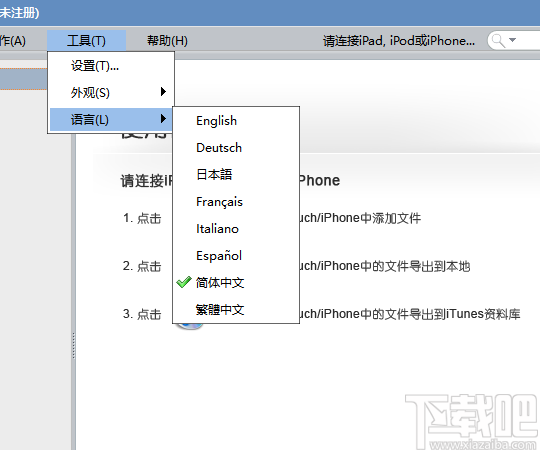Select checked 简体中文 language option
Screen dimensions: 540x450
tap(236, 283)
